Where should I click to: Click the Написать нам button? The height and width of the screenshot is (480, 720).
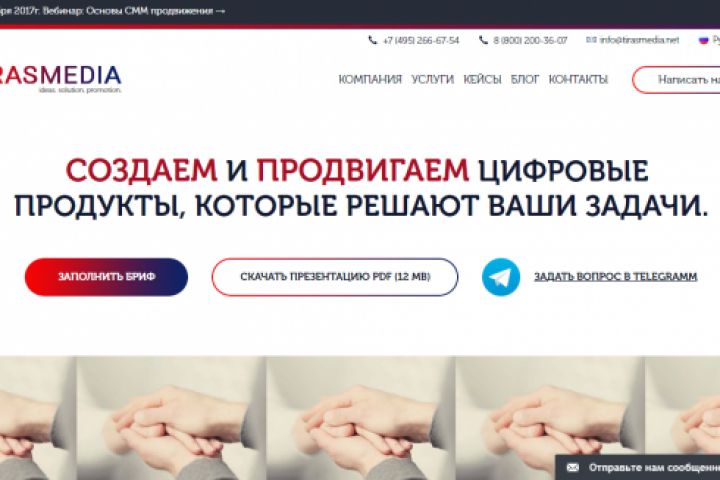click(x=676, y=79)
